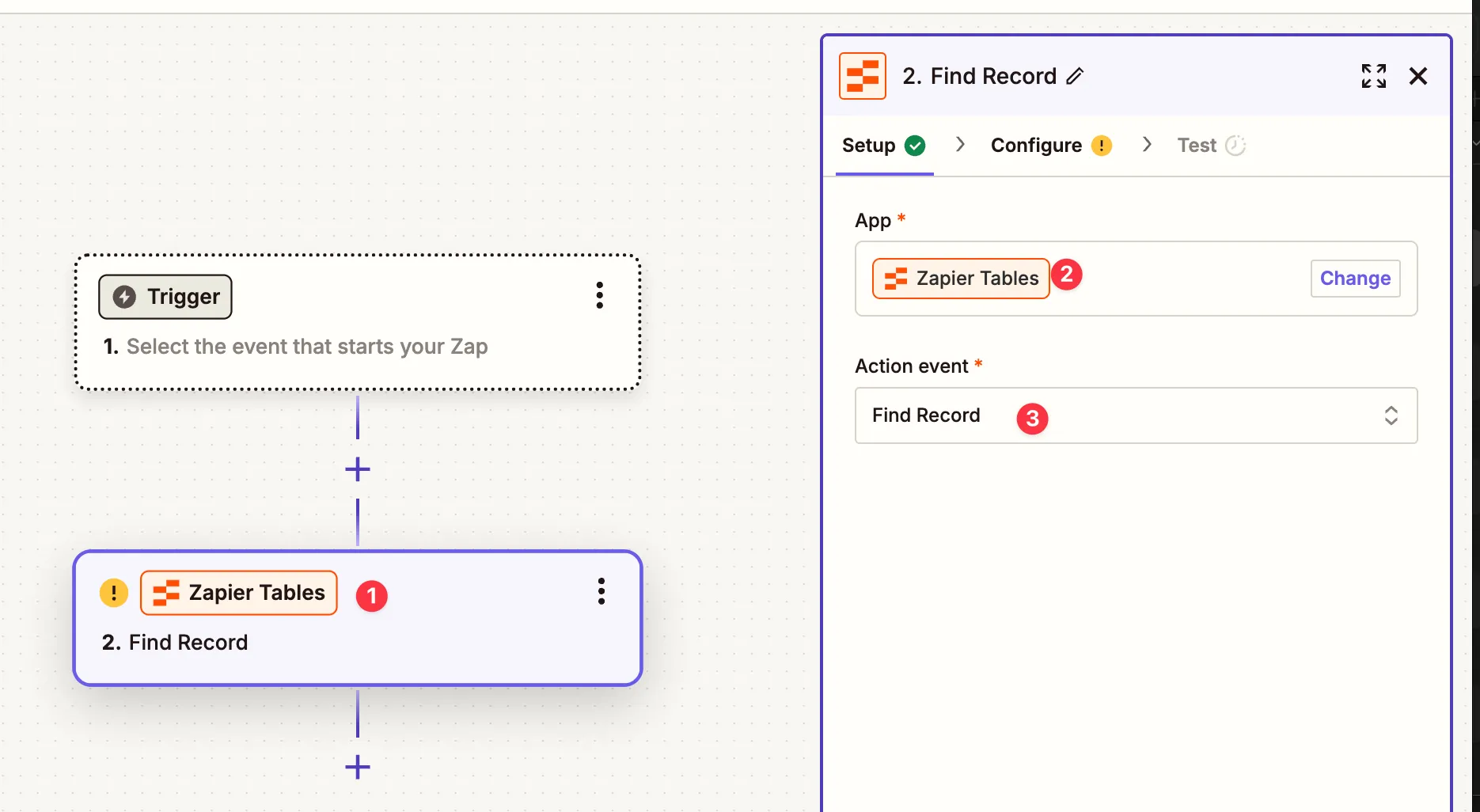The image size is (1480, 812).
Task: Close the Find Record panel
Action: tap(1417, 76)
